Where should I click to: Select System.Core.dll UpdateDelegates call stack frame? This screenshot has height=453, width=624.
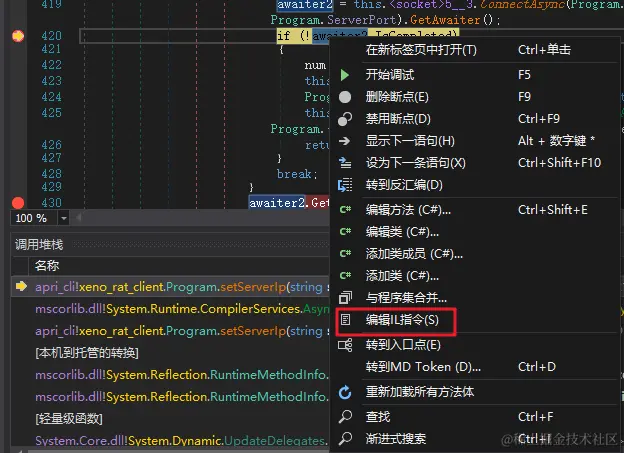pos(170,440)
